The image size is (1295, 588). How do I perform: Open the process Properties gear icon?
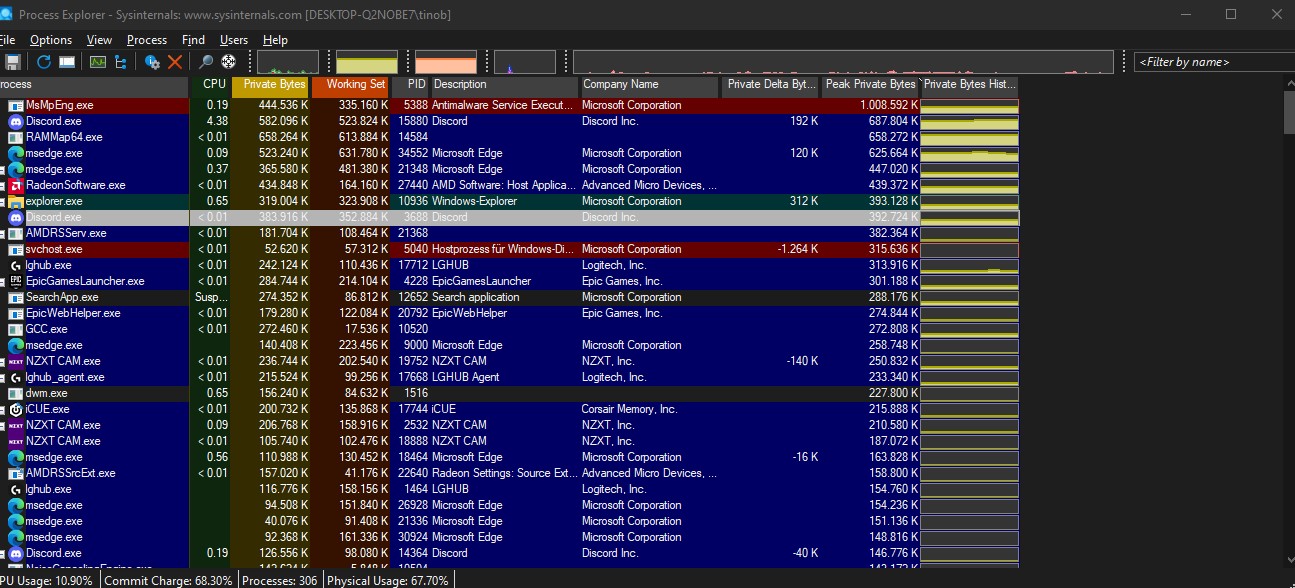(152, 62)
